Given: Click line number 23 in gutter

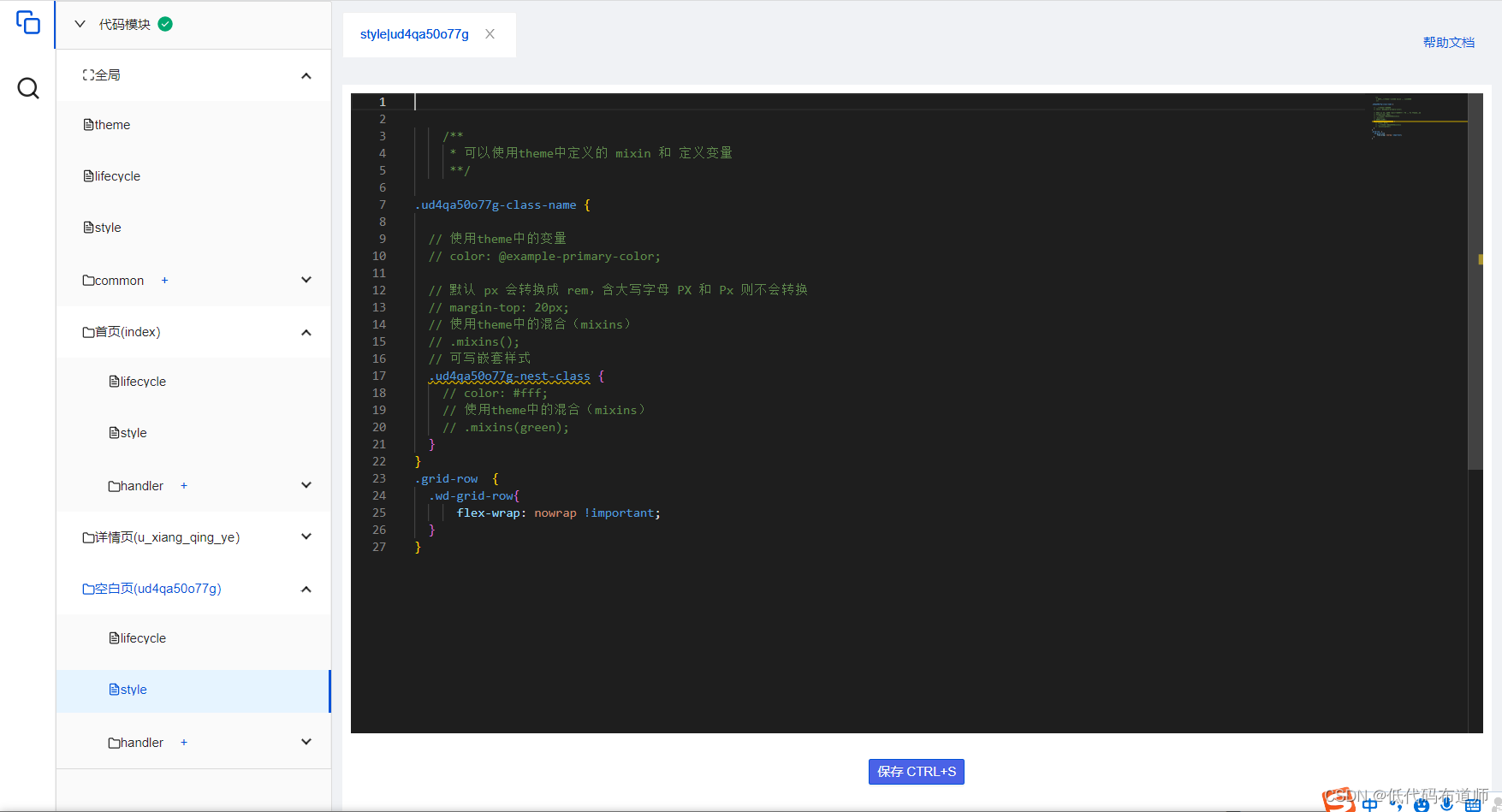Looking at the screenshot, I should click(x=379, y=478).
